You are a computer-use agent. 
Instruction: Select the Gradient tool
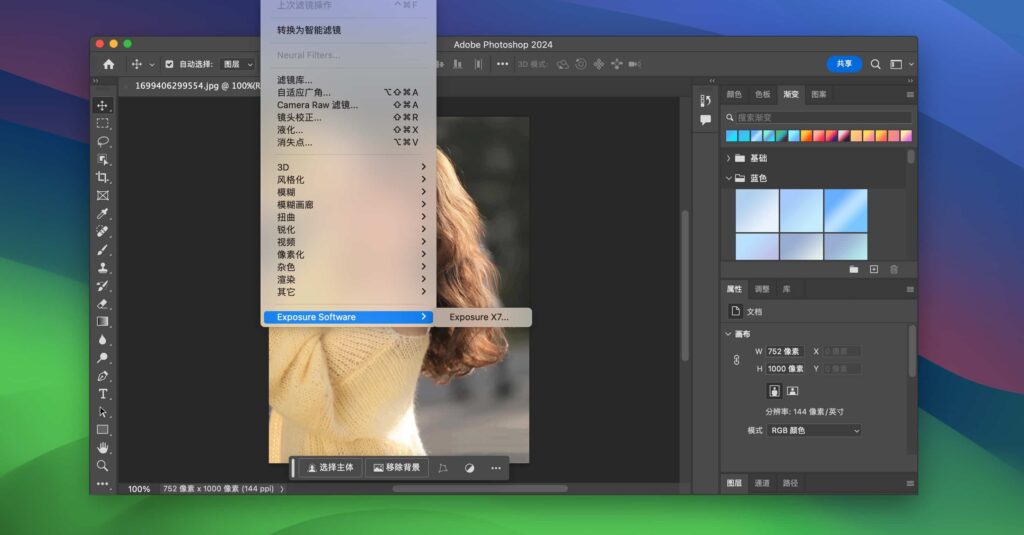click(x=103, y=321)
